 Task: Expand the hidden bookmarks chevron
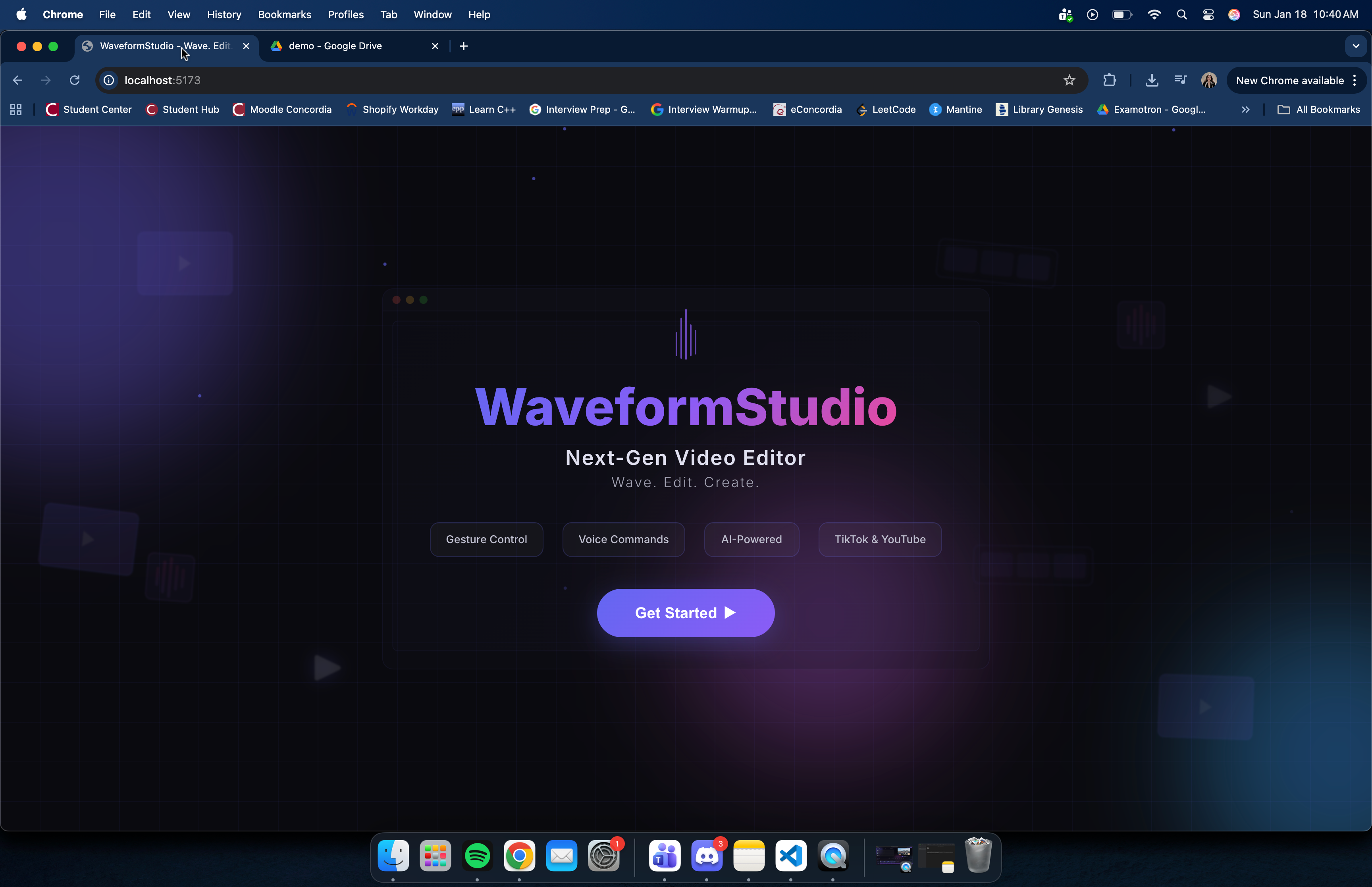tap(1245, 110)
